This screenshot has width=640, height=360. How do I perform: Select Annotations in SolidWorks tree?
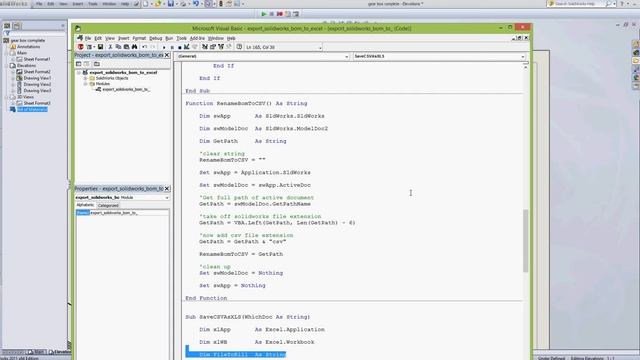tap(29, 47)
